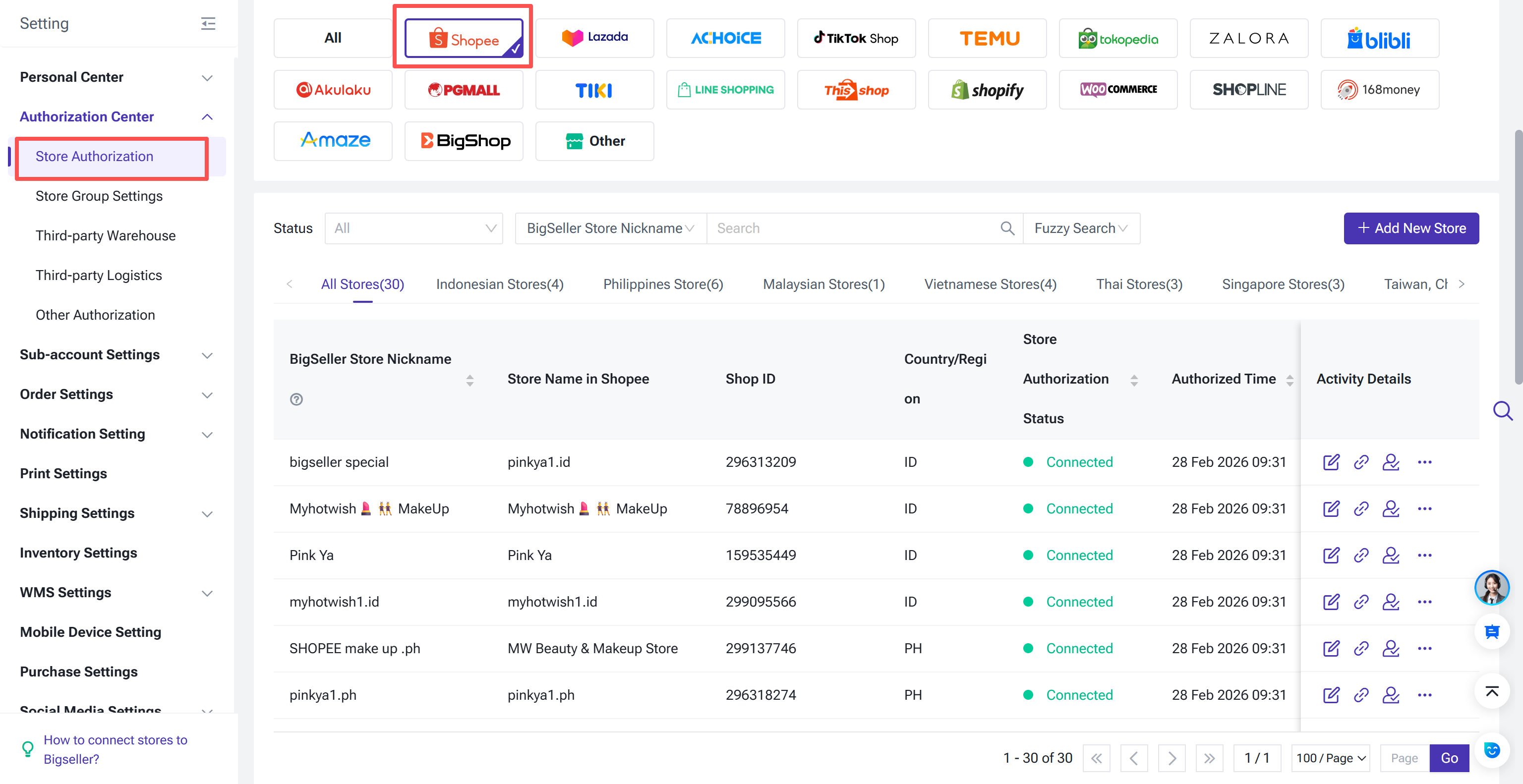Open Store Group Settings menu item

coord(99,196)
